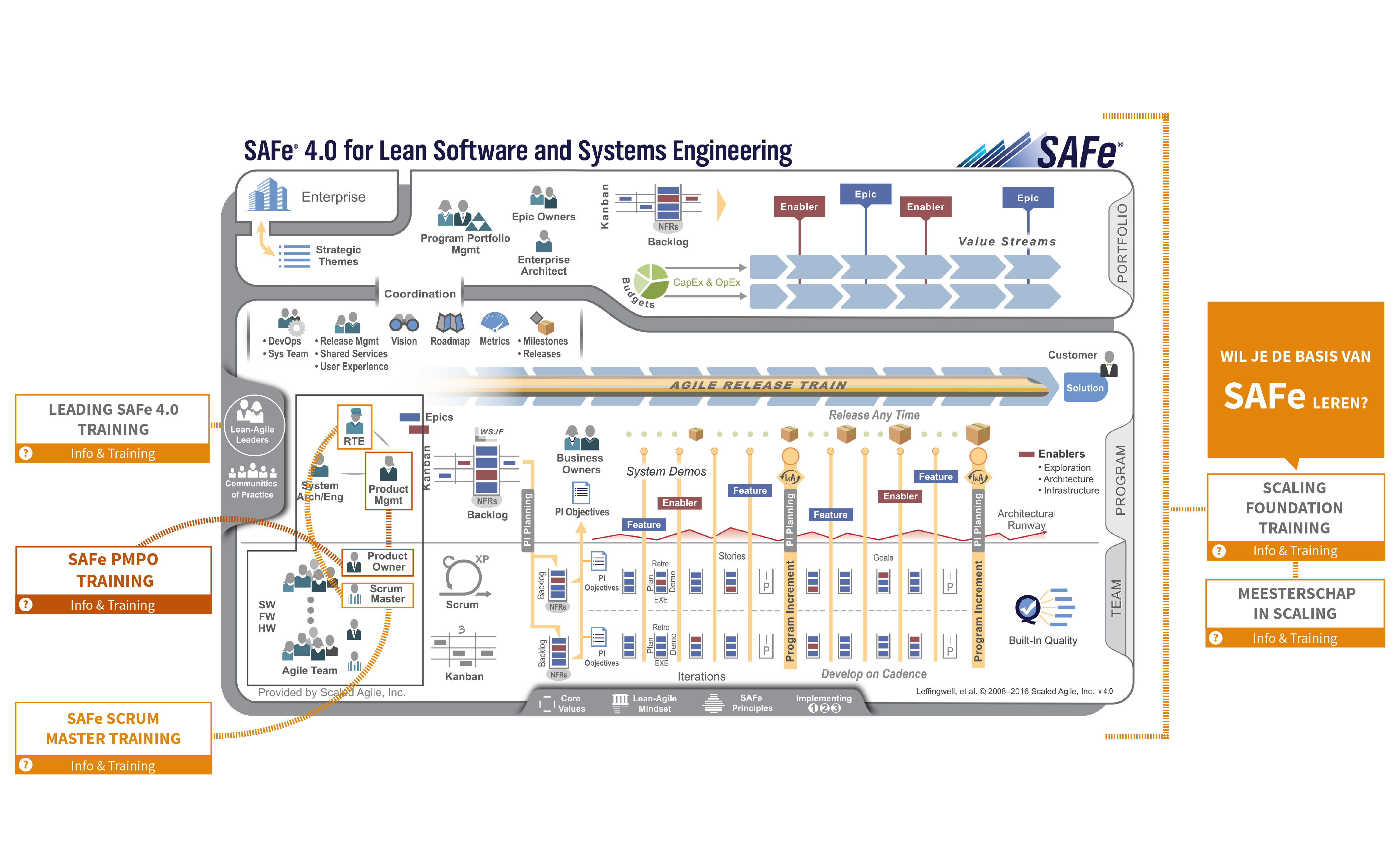Open SAFe PMPO Info & Training
The width and height of the screenshot is (1400, 845).
coord(113,605)
